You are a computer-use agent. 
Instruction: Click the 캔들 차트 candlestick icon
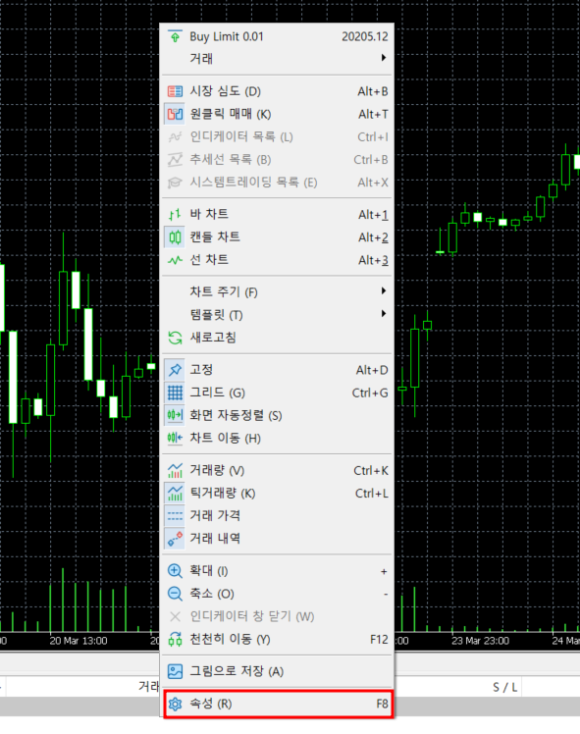click(x=175, y=237)
